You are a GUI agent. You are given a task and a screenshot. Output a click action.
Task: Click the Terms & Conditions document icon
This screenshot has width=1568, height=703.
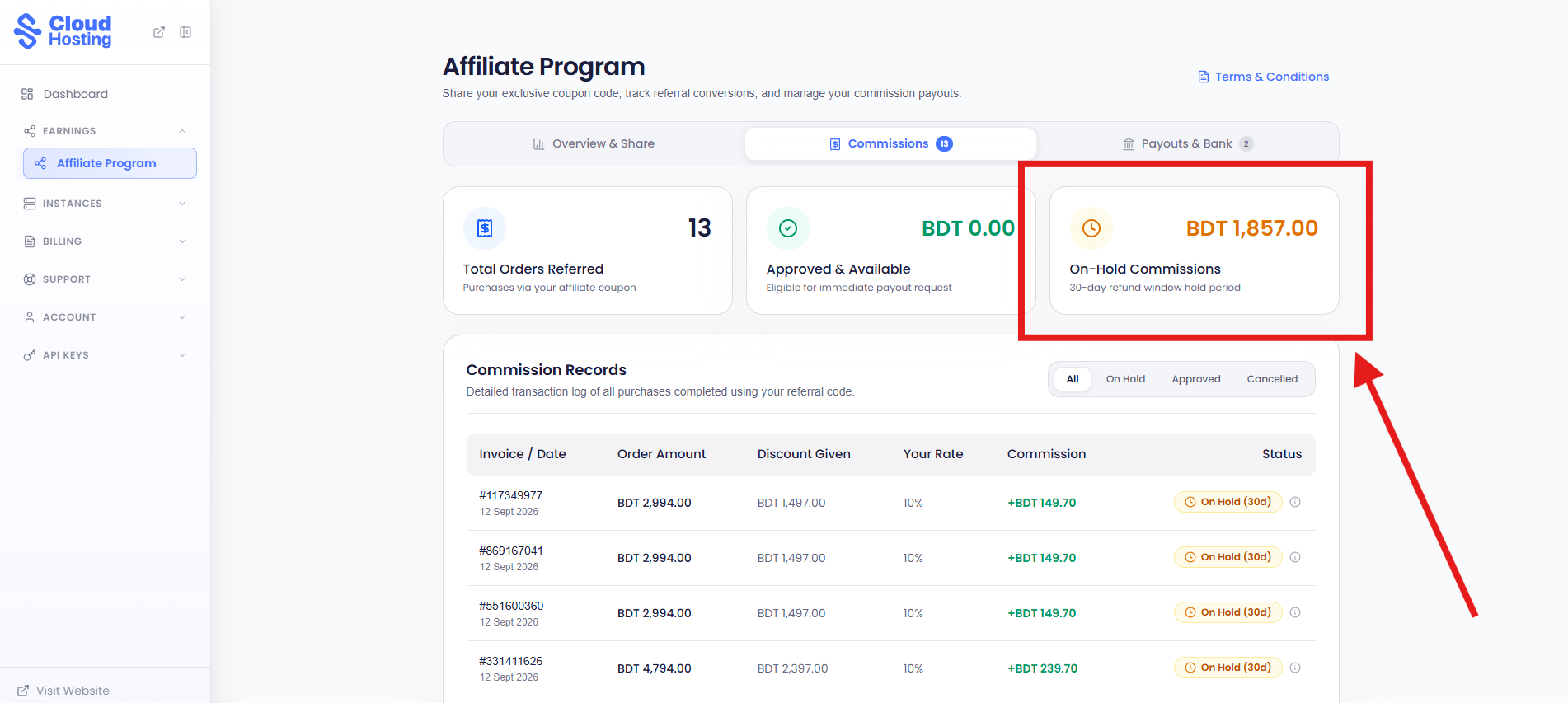[1204, 77]
